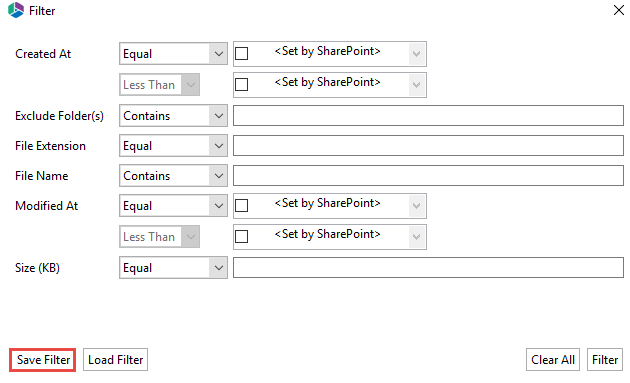Click into the File Name text box
Image resolution: width=630 pixels, height=383 pixels.
pyautogui.click(x=428, y=176)
